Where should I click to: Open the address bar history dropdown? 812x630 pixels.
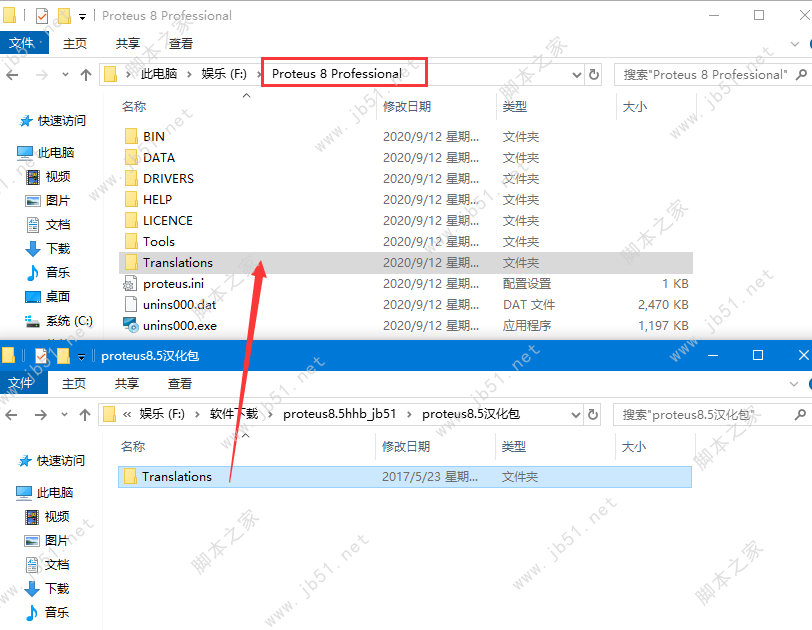[x=576, y=74]
